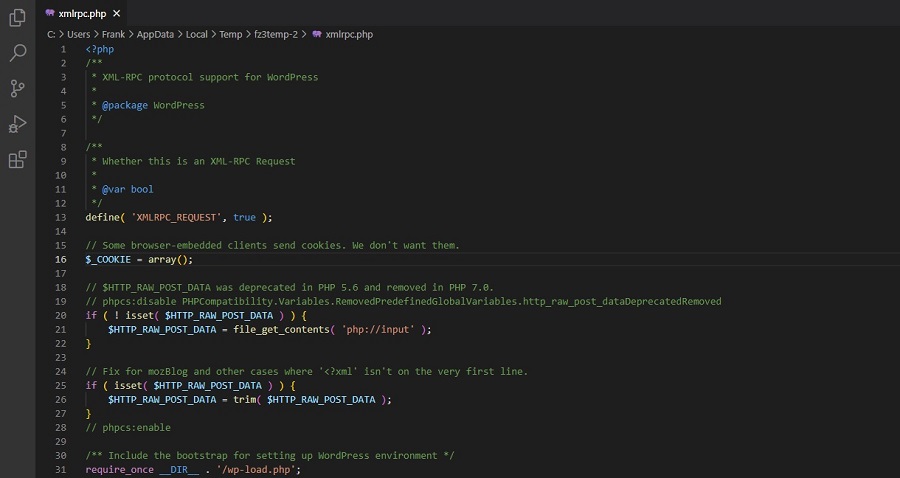
Task: Open the xmlrpc.php breadcrumb segment
Action: click(x=349, y=34)
